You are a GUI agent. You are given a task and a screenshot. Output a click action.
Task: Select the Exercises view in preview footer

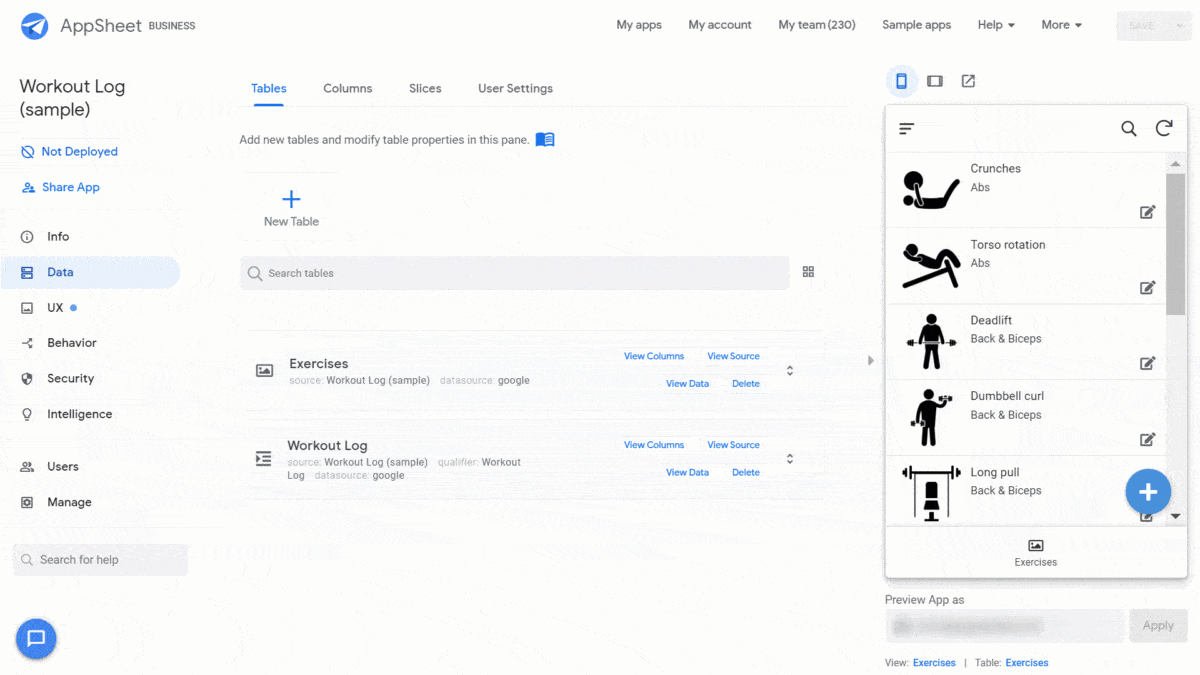[x=1036, y=553]
